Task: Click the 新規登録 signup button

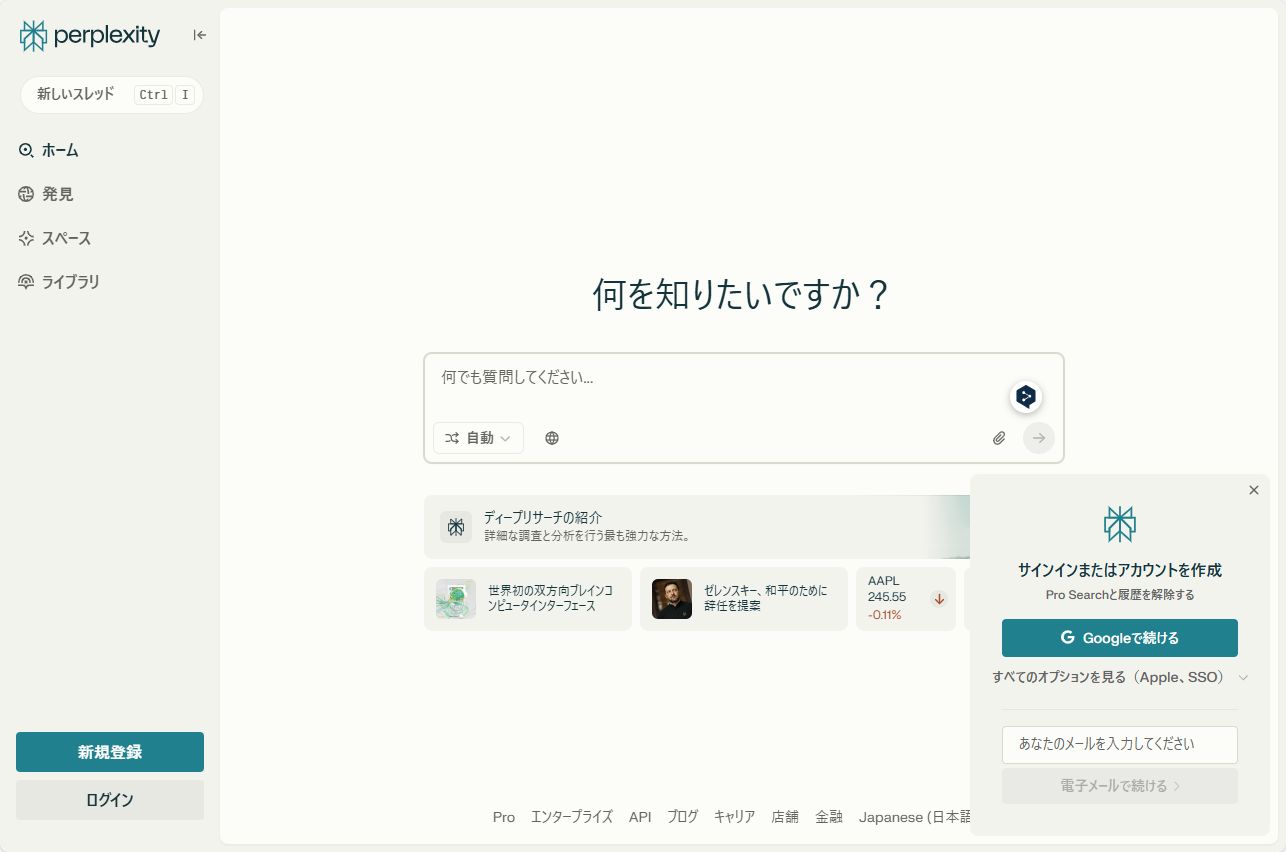Action: [109, 751]
